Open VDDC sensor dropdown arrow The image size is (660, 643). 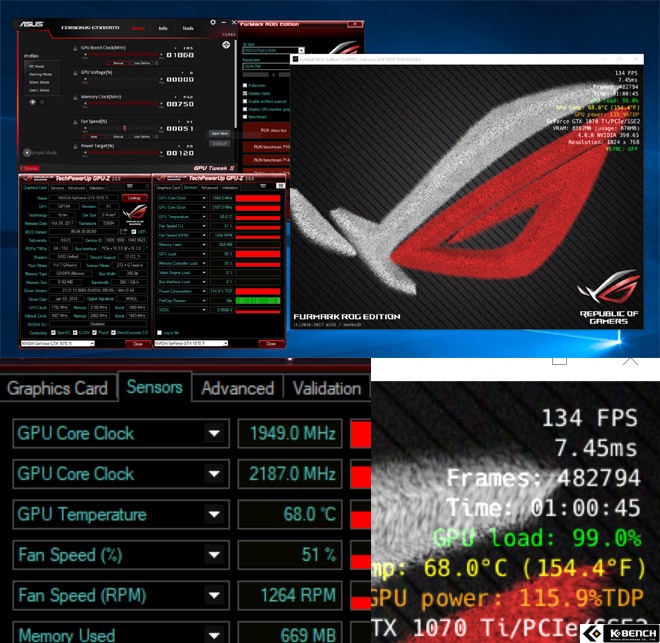click(x=204, y=310)
